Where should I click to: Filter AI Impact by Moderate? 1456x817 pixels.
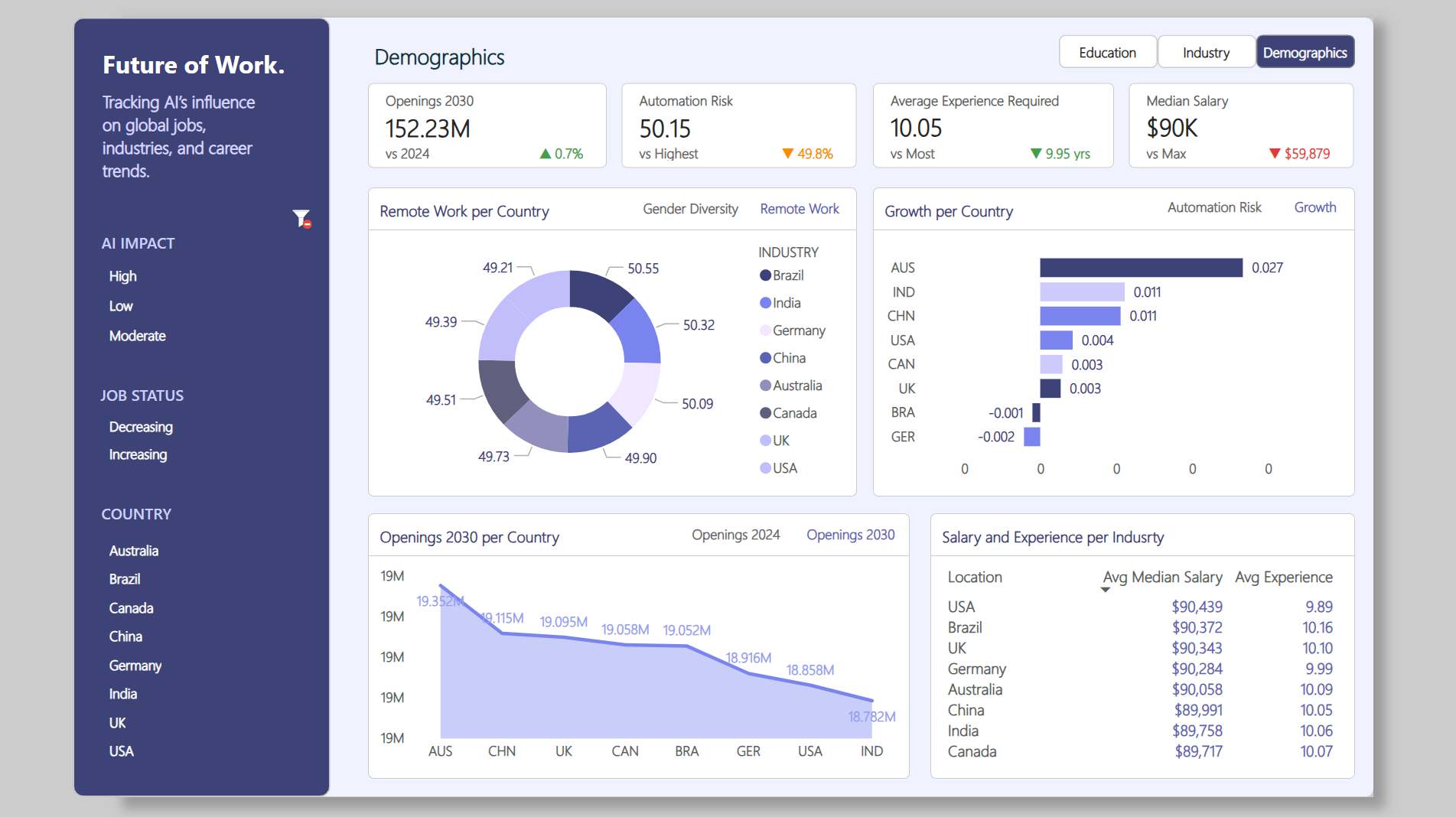click(x=137, y=336)
